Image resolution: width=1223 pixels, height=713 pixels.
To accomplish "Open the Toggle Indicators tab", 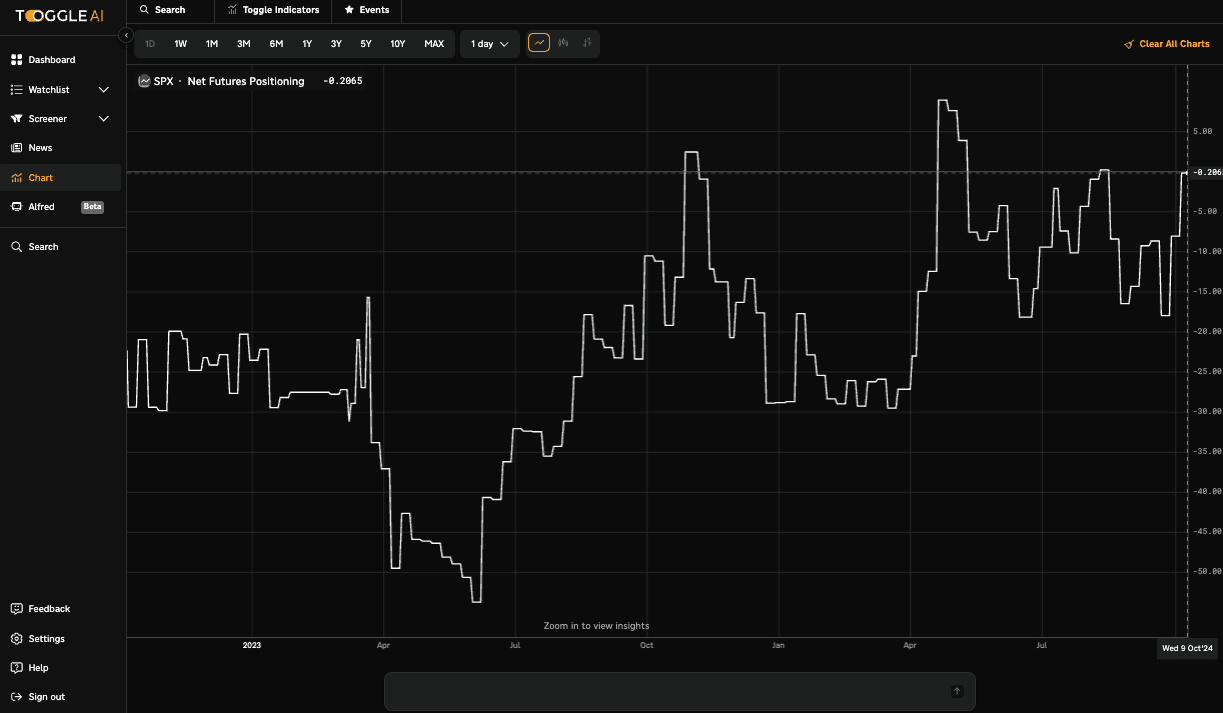I will (x=273, y=10).
